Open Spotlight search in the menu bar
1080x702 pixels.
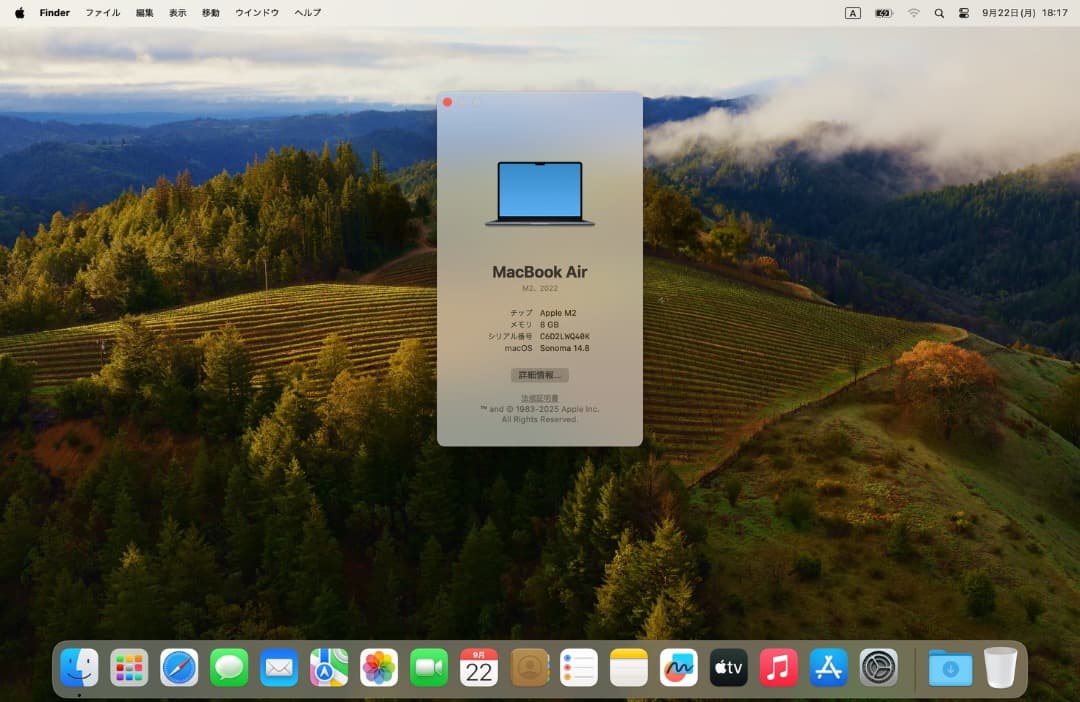[939, 13]
